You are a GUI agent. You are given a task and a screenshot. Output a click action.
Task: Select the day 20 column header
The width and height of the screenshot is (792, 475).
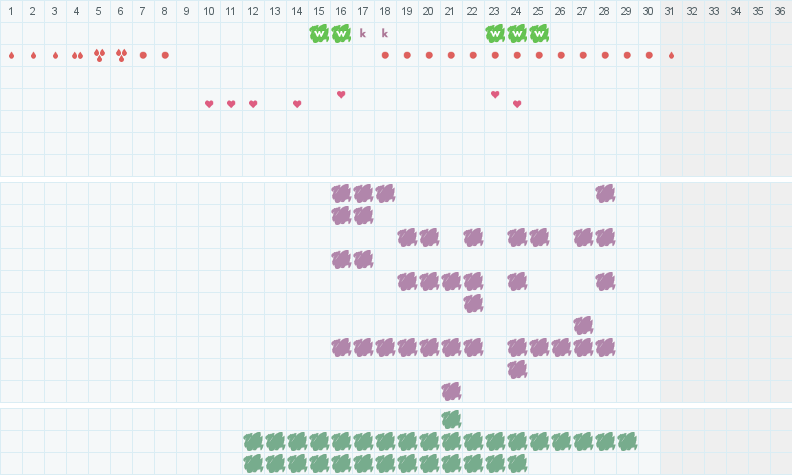click(x=429, y=11)
